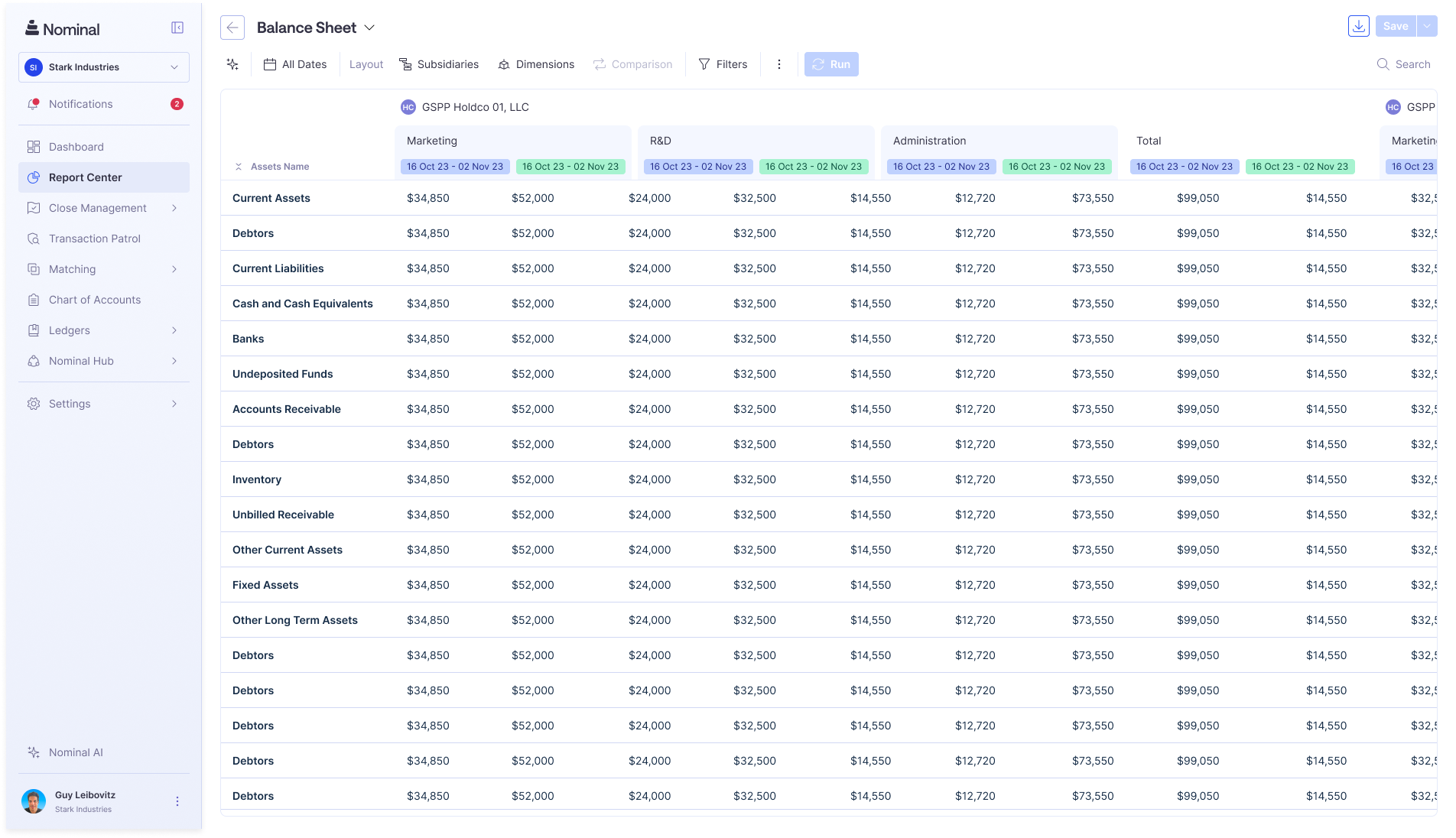This screenshot has width=1456, height=838.
Task: Open Search via the magnifier icon
Action: click(x=1382, y=64)
